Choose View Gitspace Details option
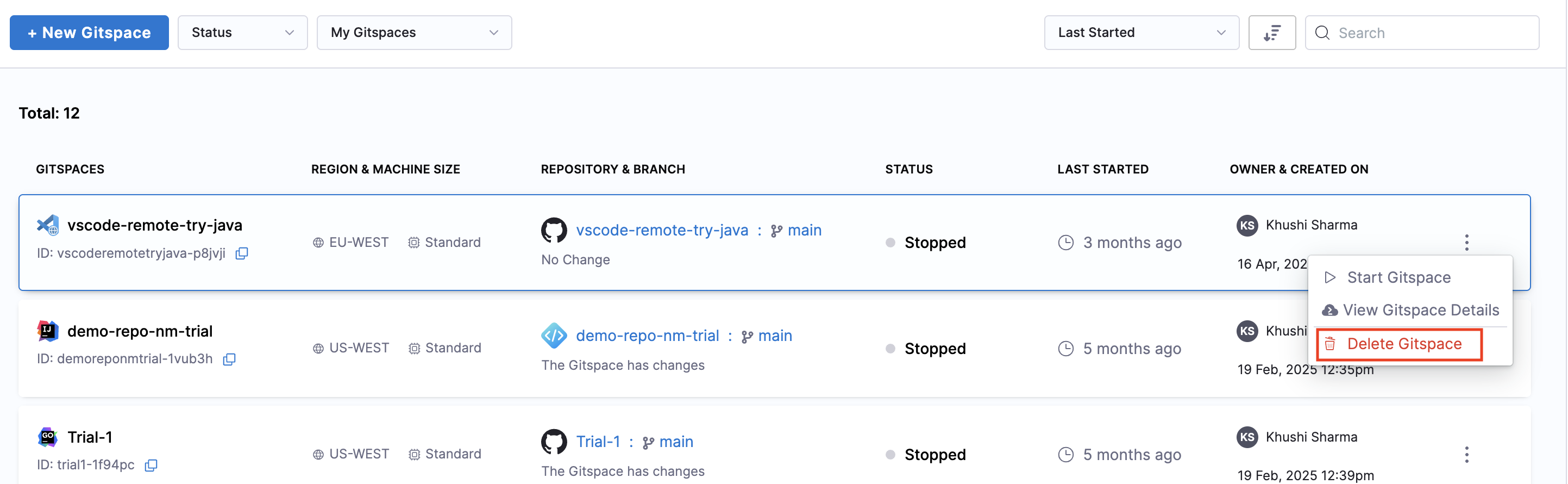The image size is (1568, 484). click(1420, 311)
